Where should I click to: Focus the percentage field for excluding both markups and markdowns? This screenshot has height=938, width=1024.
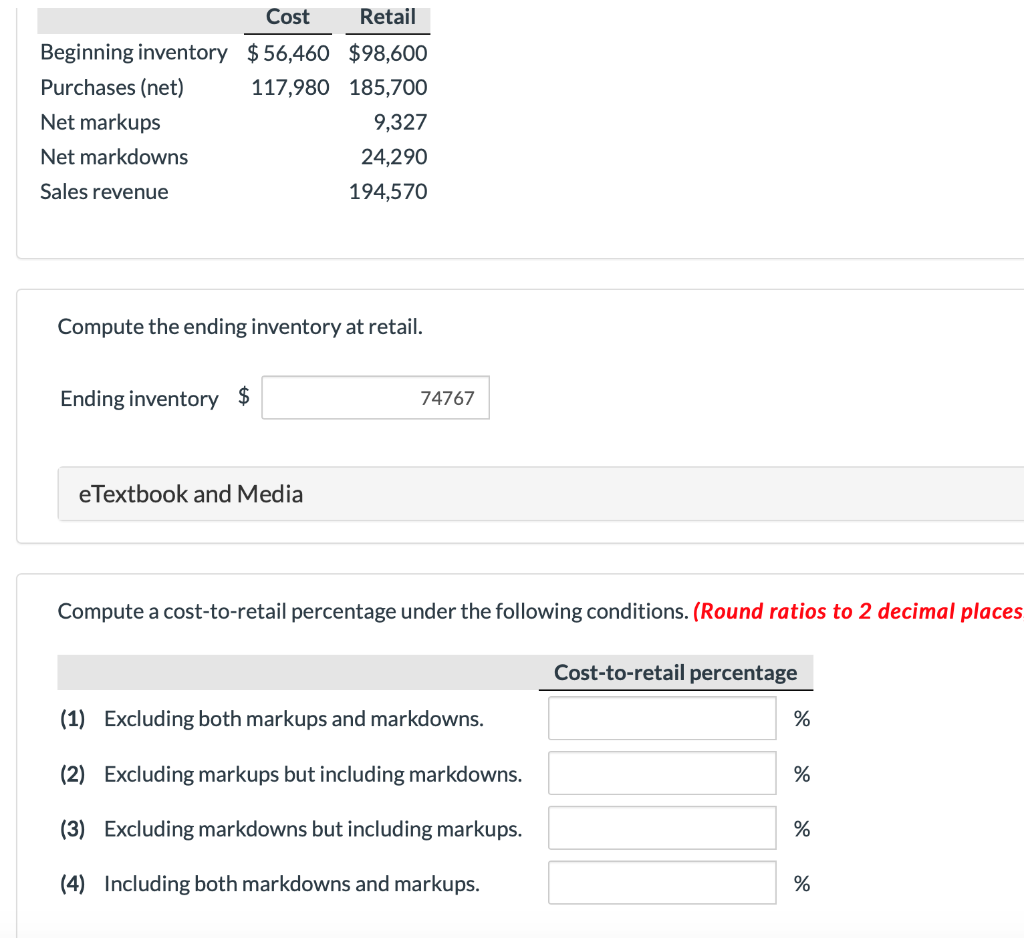point(661,718)
